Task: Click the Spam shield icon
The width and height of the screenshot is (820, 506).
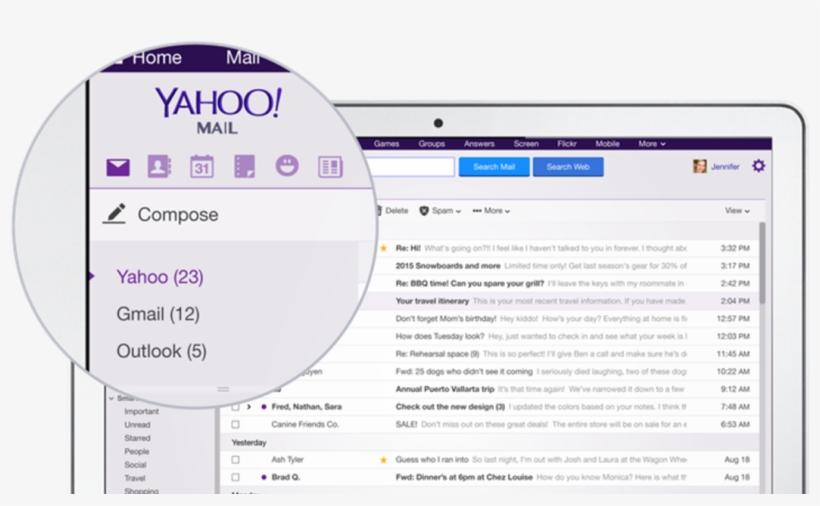Action: click(x=424, y=211)
